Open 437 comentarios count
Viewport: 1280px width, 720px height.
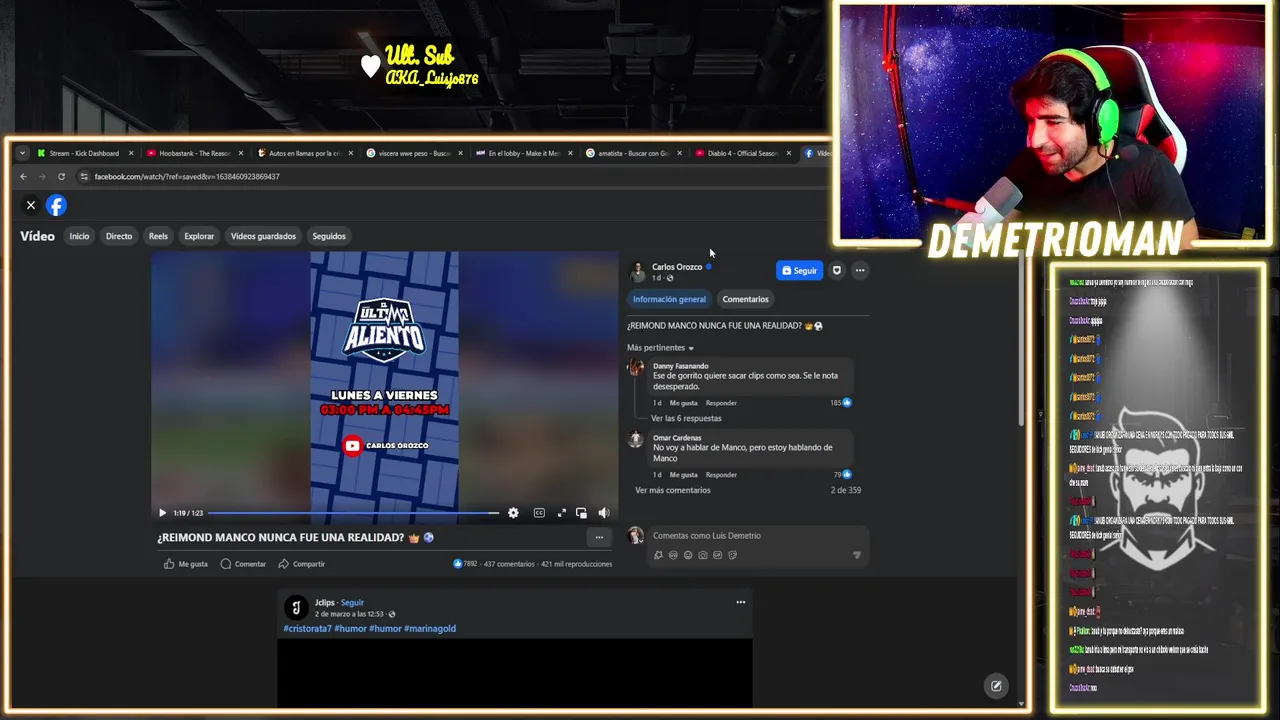click(x=509, y=564)
